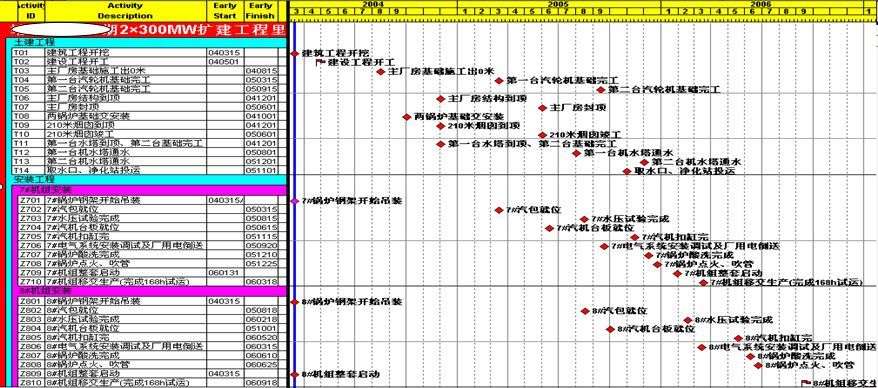The height and width of the screenshot is (388, 878).
Task: Click the 第二台汽轮机基础完工 milestone diamond
Action: 601,90
